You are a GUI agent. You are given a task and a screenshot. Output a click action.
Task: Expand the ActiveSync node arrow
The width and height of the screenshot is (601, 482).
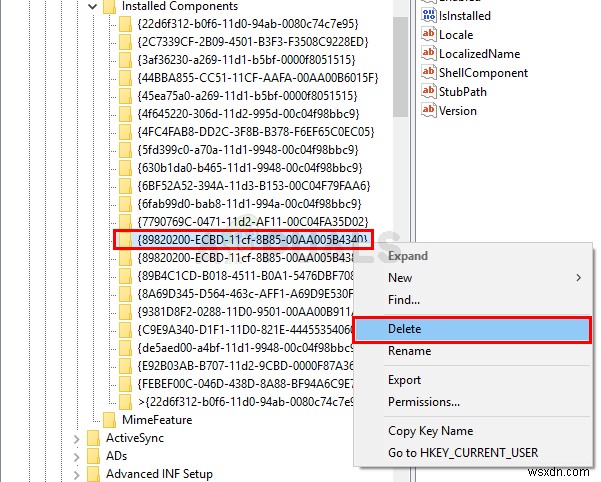pos(76,439)
